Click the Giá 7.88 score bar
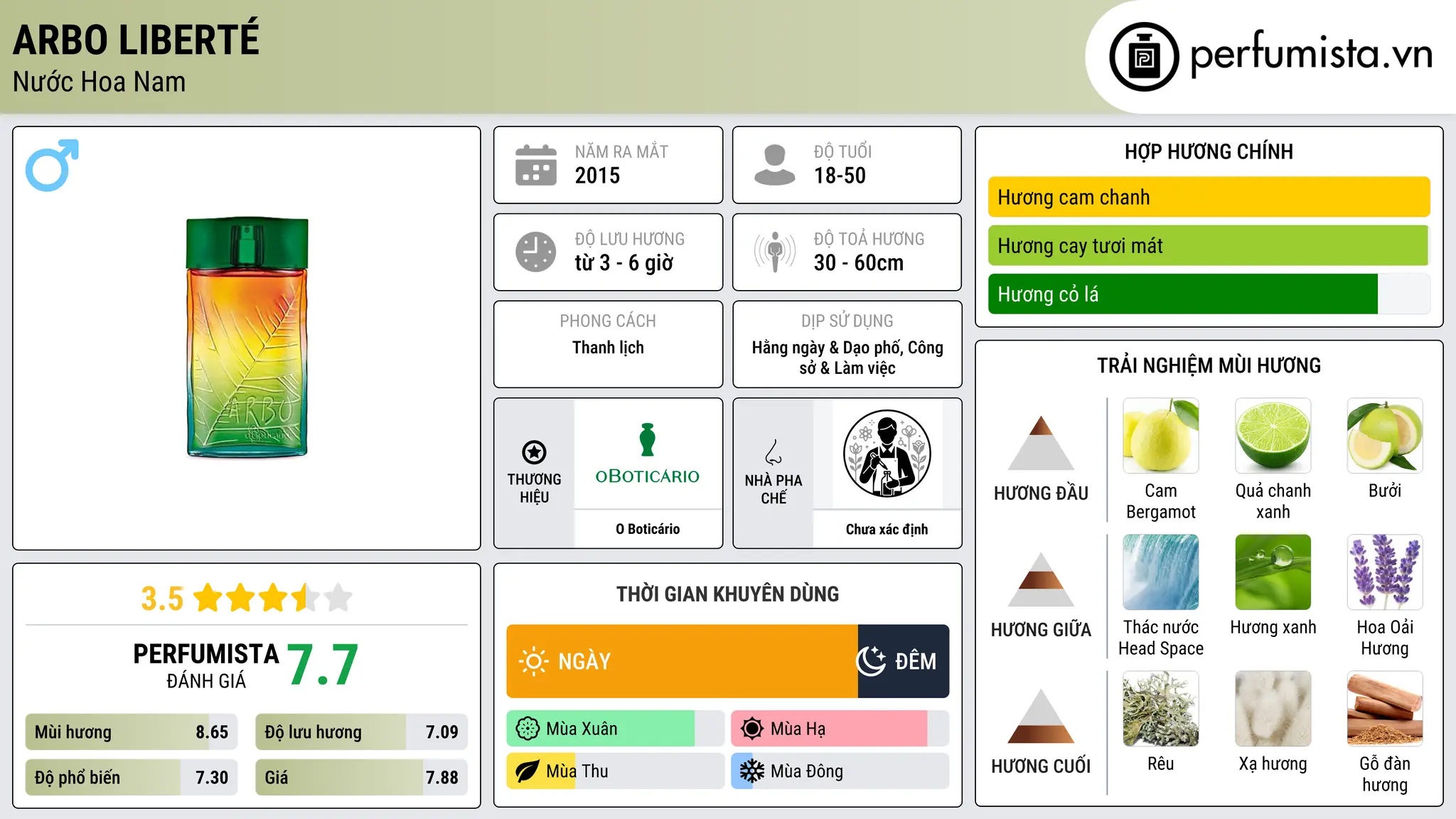This screenshot has height=819, width=1456. point(361,778)
